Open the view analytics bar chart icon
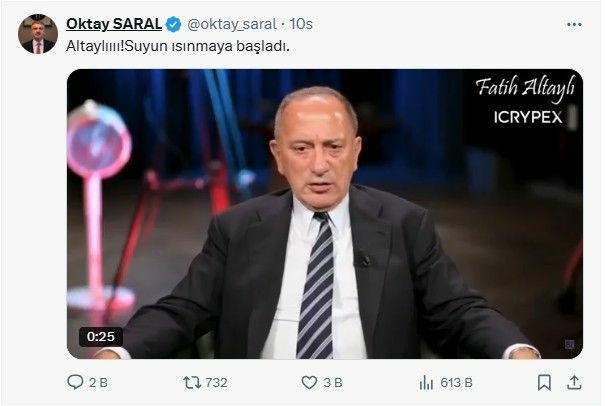 (x=426, y=383)
